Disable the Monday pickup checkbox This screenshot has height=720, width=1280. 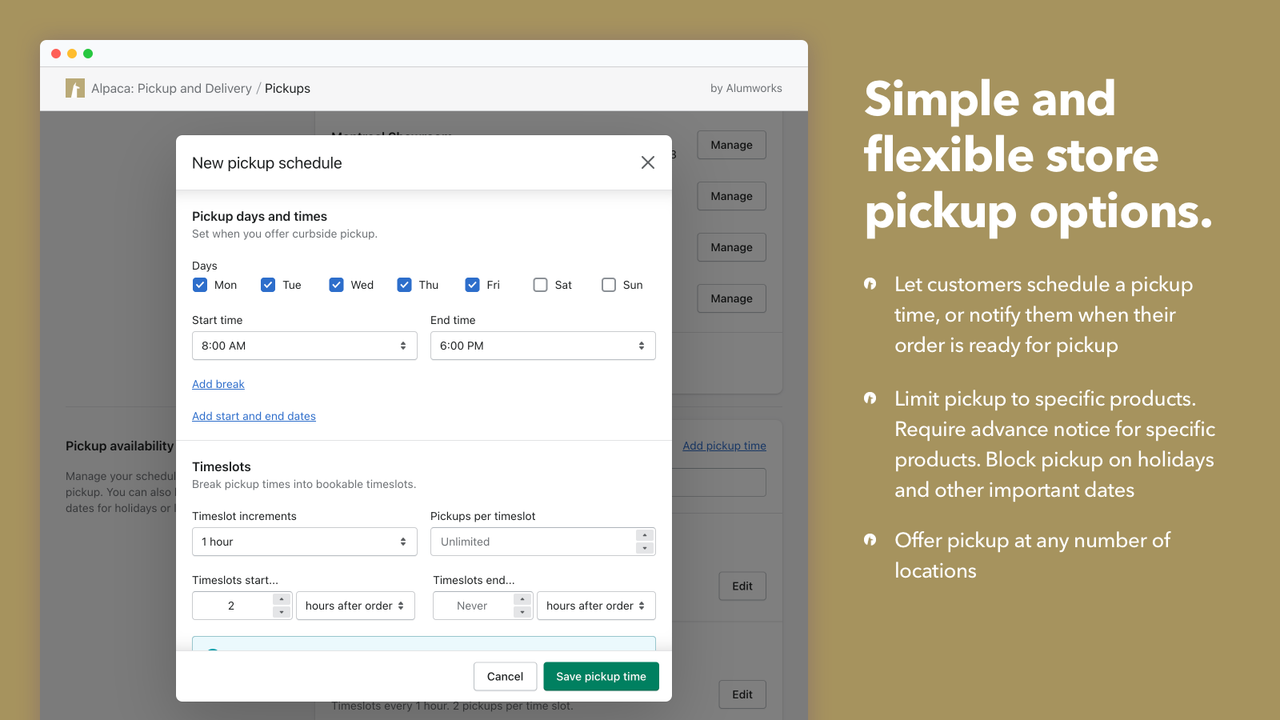tap(200, 284)
